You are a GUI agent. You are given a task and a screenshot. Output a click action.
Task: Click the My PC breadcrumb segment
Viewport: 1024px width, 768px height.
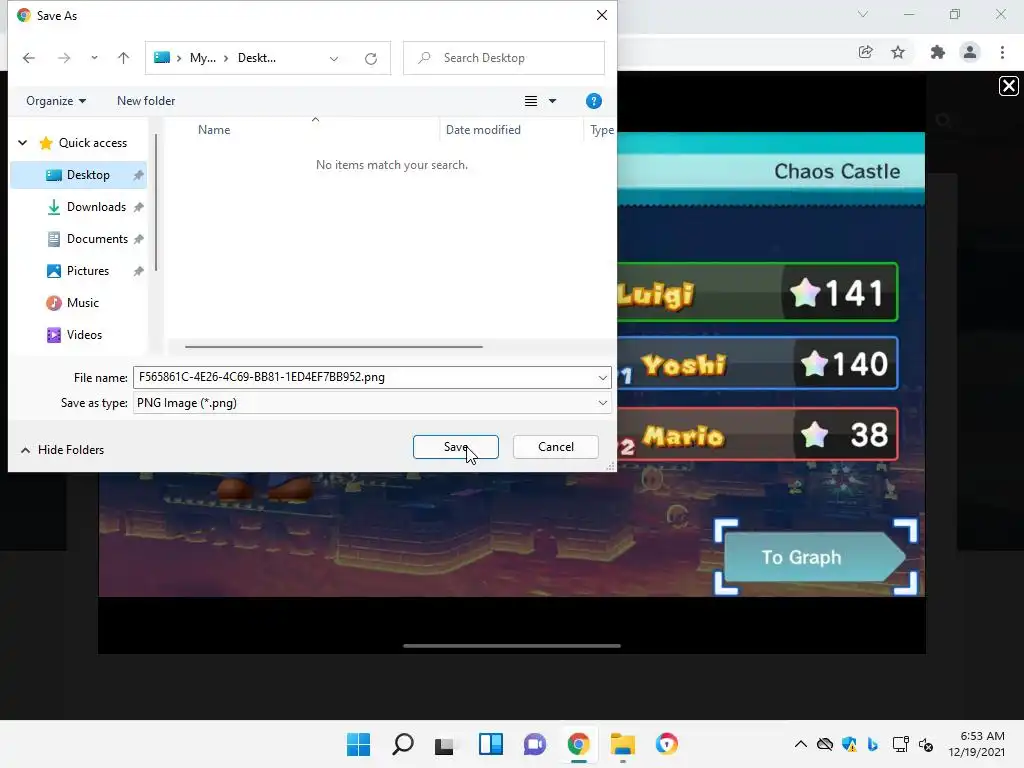pos(202,58)
